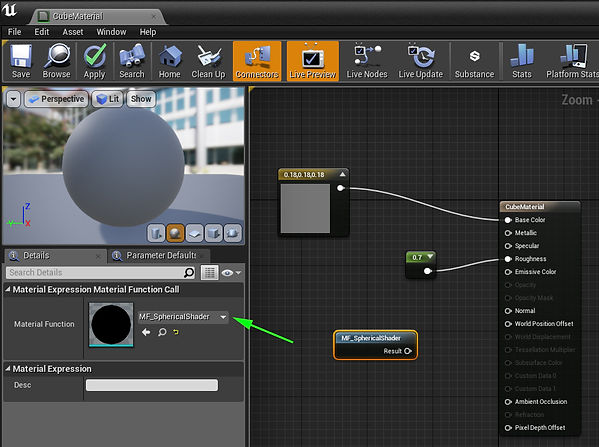
Task: Open the Asset menu
Action: (x=73, y=32)
